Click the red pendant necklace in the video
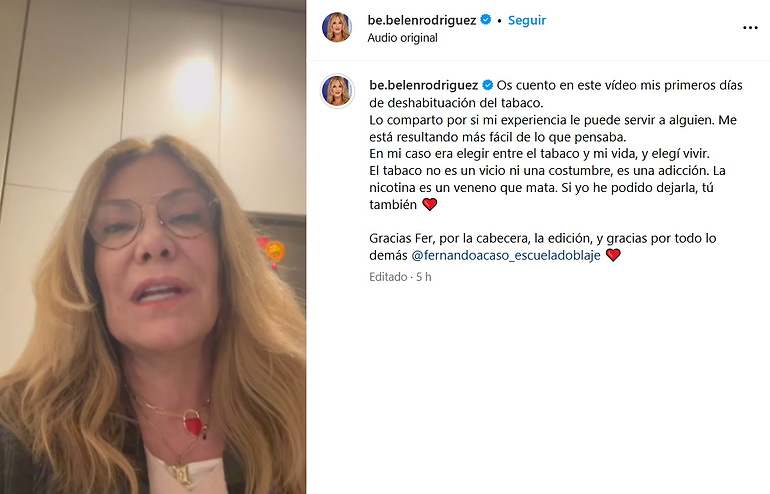Viewport: 770px width, 494px height. coord(194,423)
